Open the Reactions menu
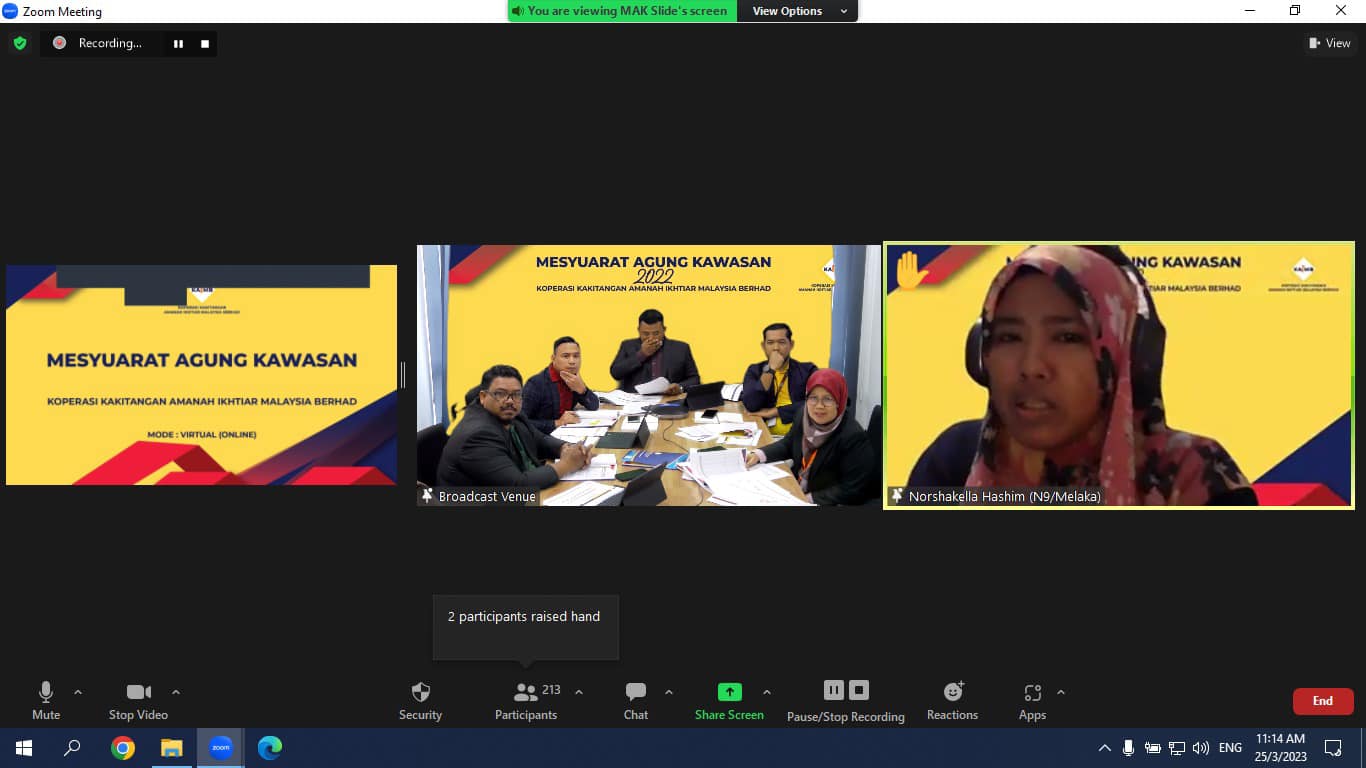This screenshot has width=1366, height=768. [952, 700]
